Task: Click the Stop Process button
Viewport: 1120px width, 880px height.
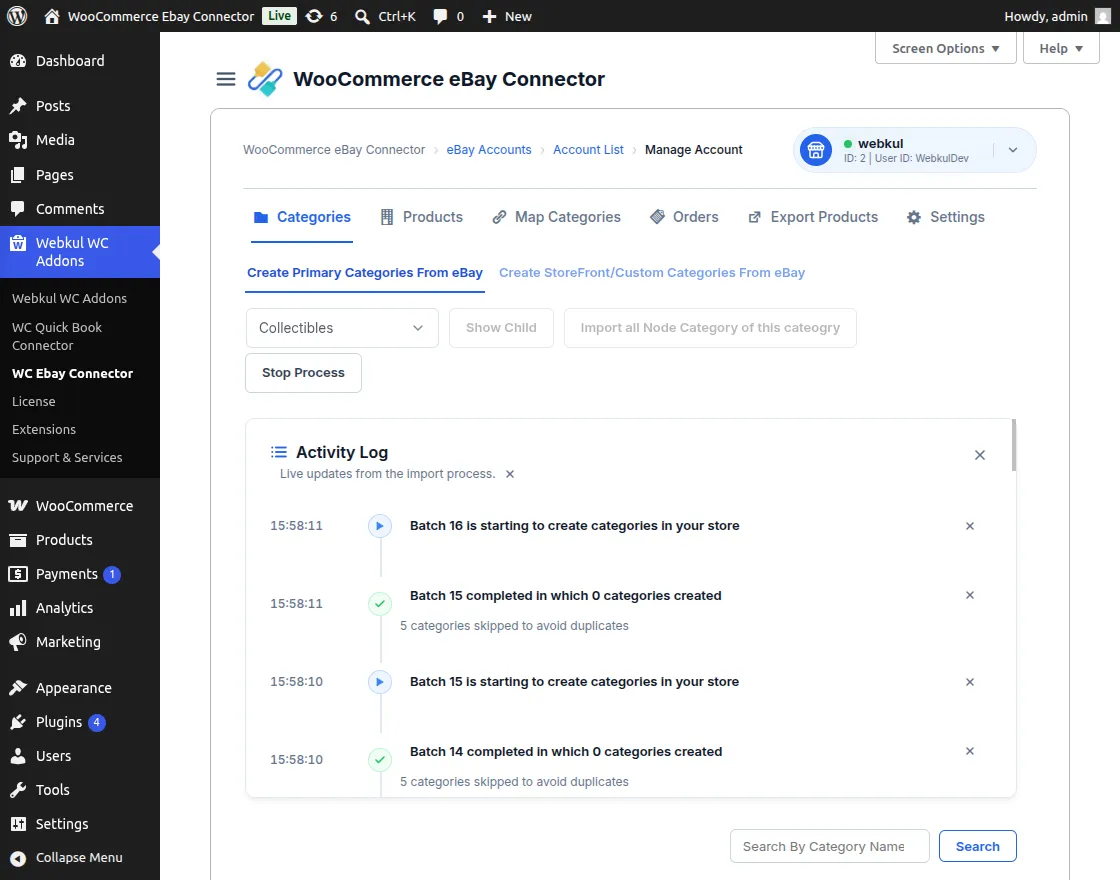Action: coord(304,373)
